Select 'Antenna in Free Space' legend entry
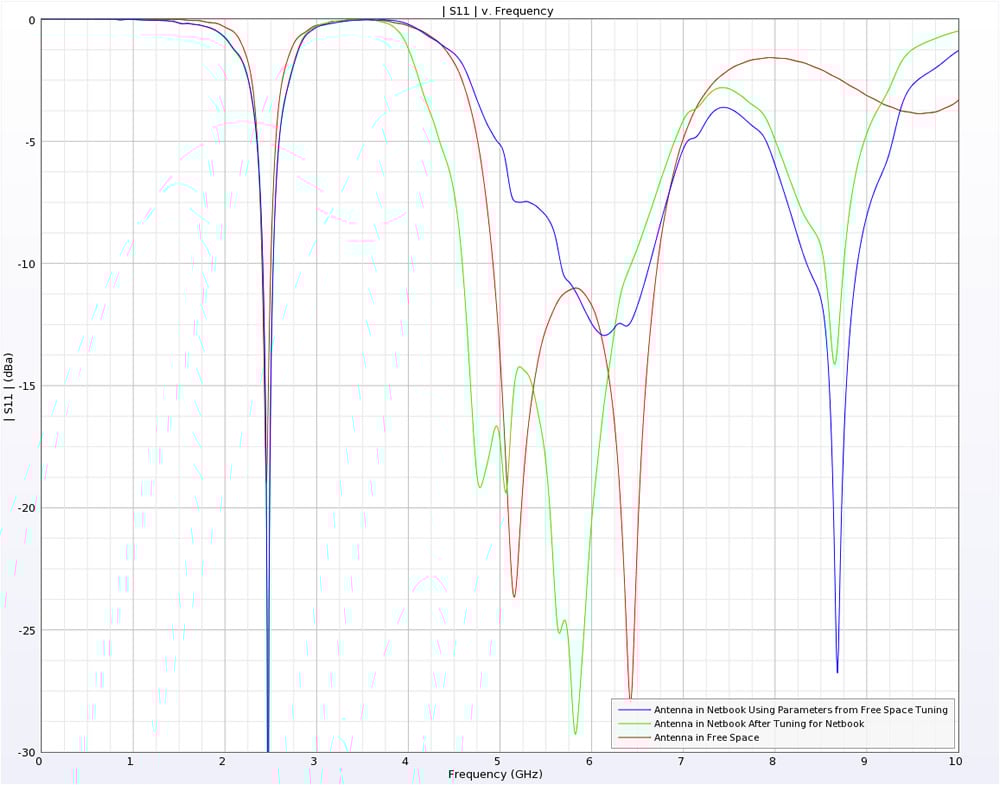Viewport: 1000px width, 785px height. pos(706,738)
